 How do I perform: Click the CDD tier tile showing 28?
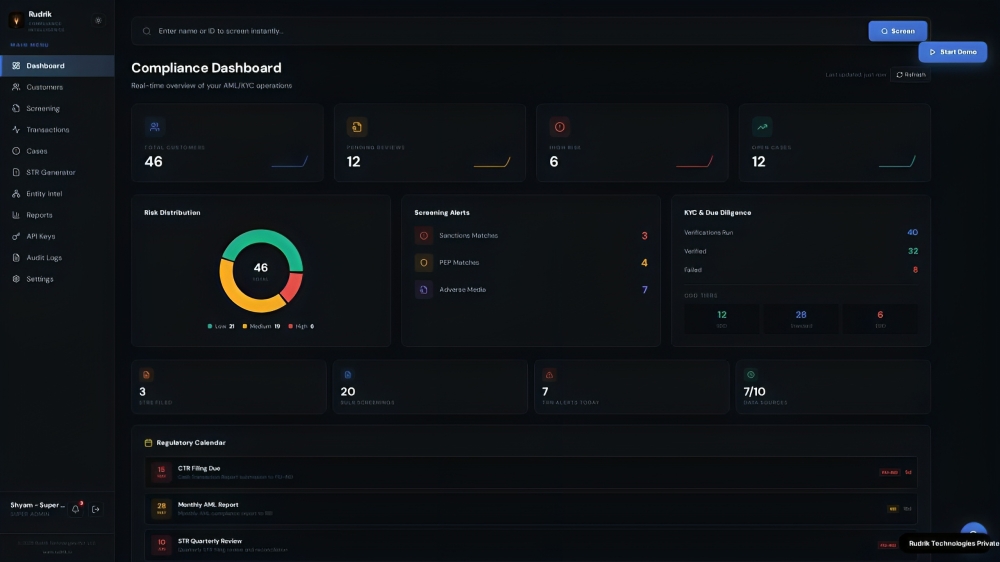click(800, 318)
